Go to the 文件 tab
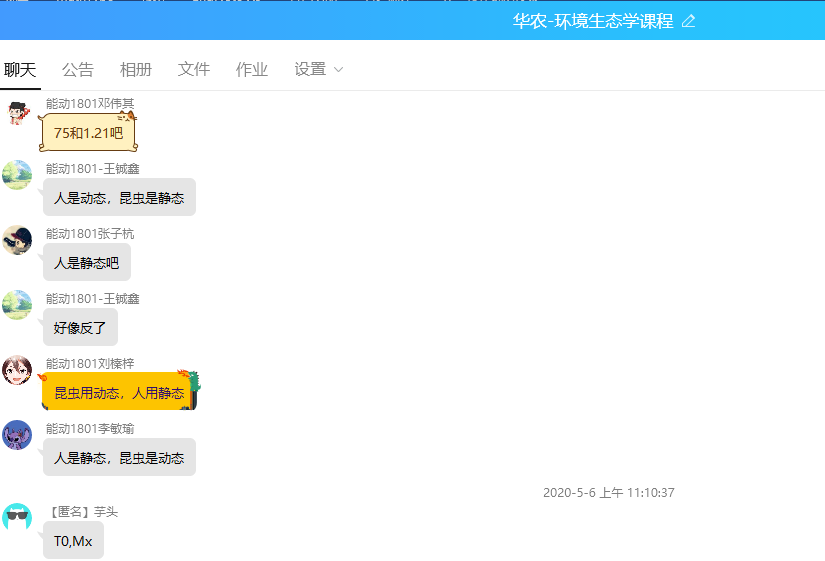This screenshot has width=825, height=561. click(x=194, y=69)
